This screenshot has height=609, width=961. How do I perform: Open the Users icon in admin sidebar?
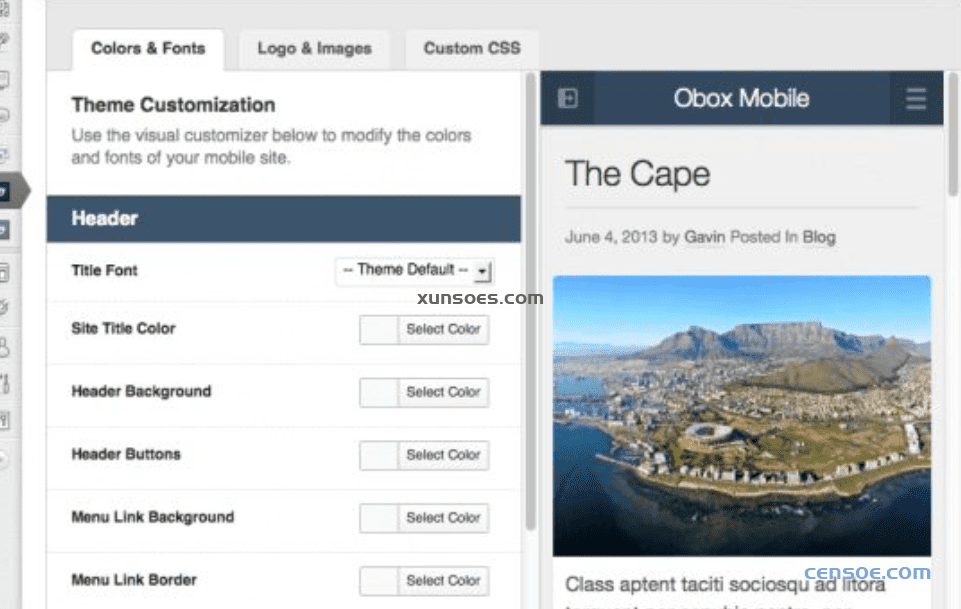pos(4,347)
